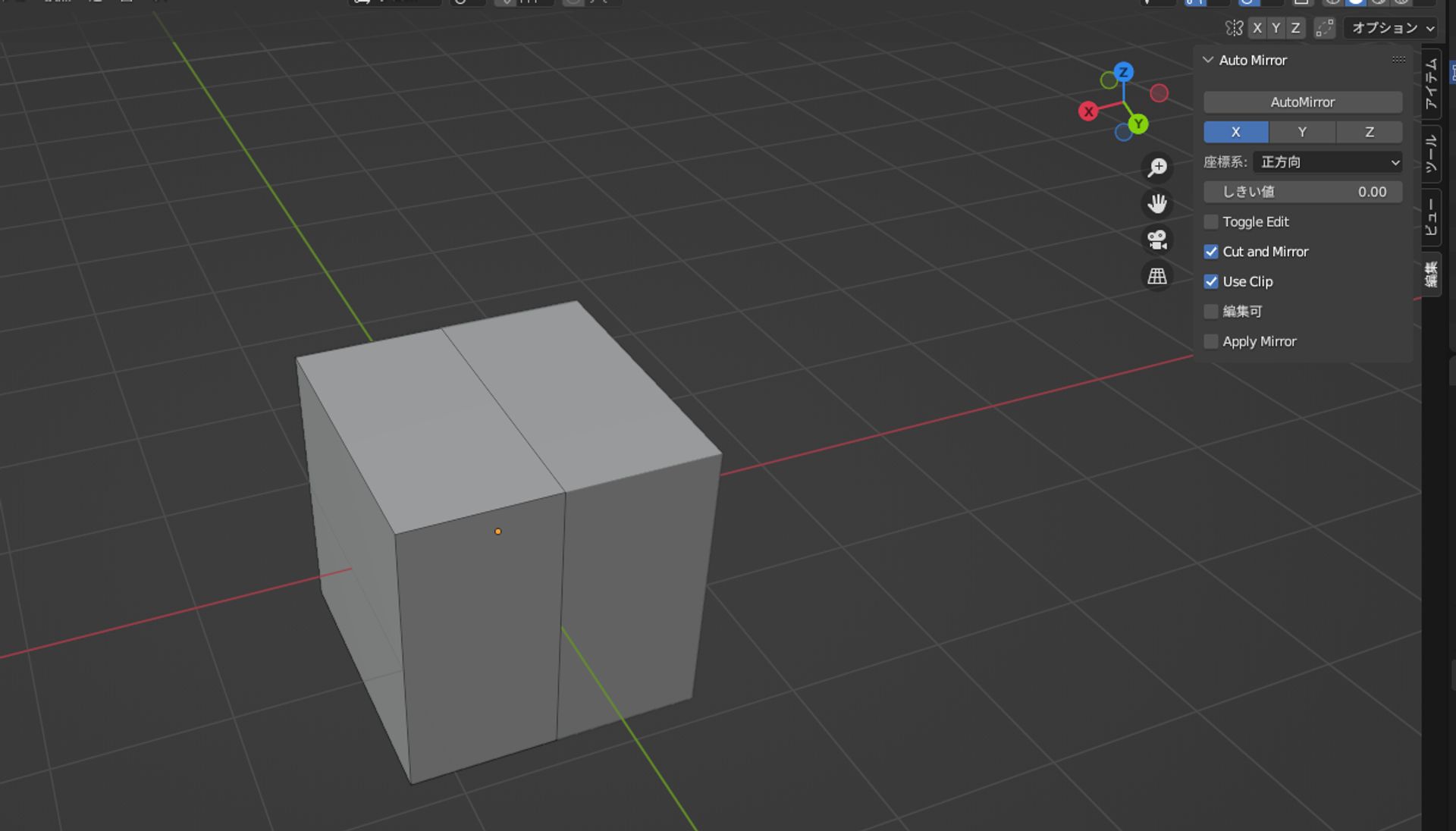This screenshot has width=1456, height=831.
Task: Click the butterfly mesh symmetry icon
Action: (1234, 28)
